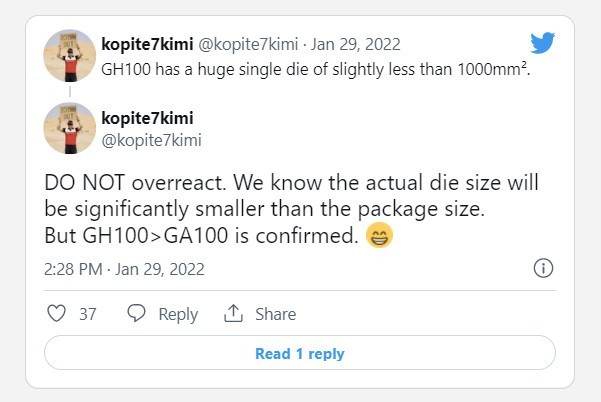Open the info circle icon

pos(543,268)
